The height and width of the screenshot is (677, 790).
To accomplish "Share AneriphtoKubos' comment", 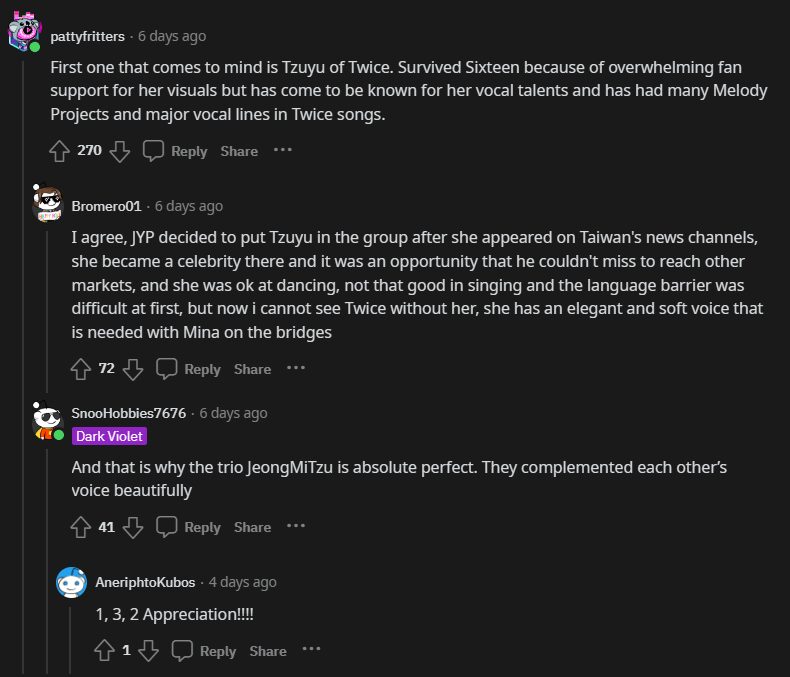I will [x=268, y=651].
